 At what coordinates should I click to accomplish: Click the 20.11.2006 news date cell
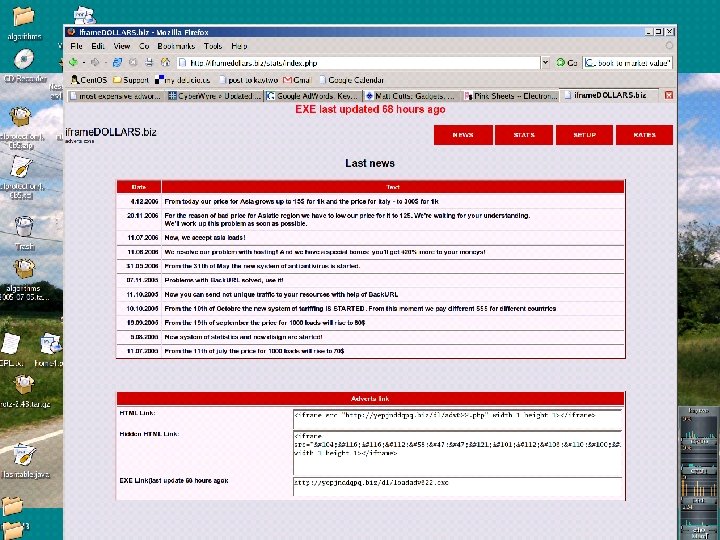[x=139, y=219]
